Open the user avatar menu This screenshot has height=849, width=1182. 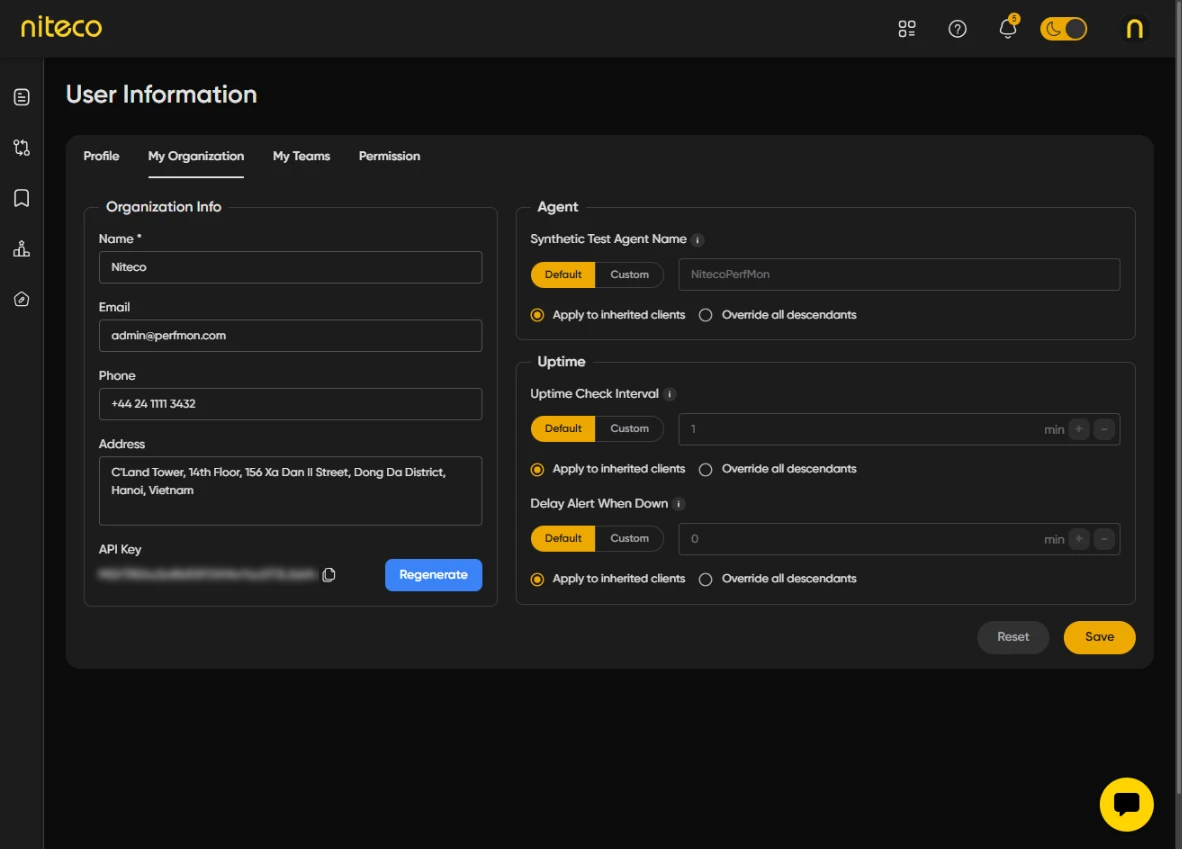point(1134,29)
